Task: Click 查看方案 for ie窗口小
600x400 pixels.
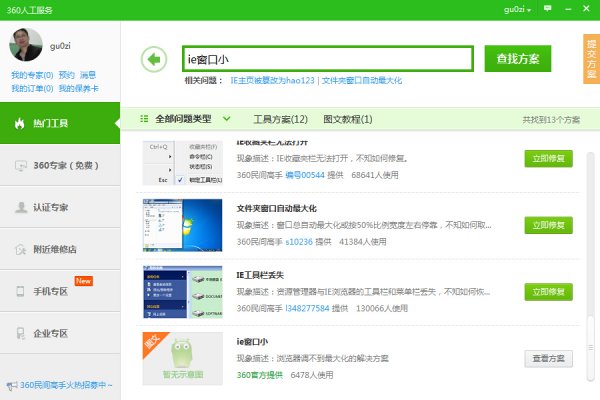Action: click(548, 359)
